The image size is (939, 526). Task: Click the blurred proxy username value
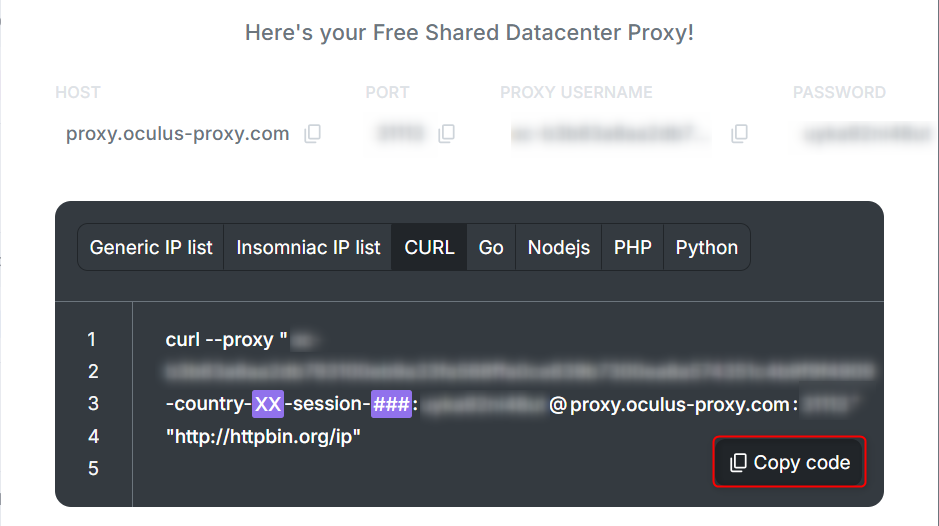click(x=611, y=134)
